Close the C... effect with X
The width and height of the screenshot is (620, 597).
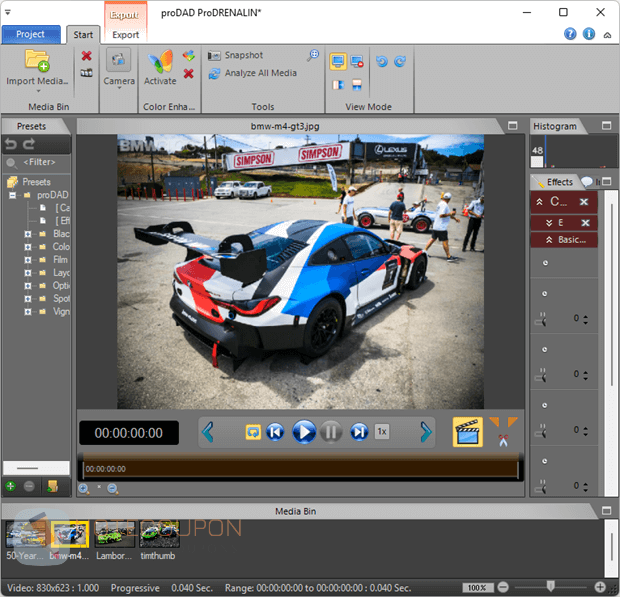[x=584, y=202]
